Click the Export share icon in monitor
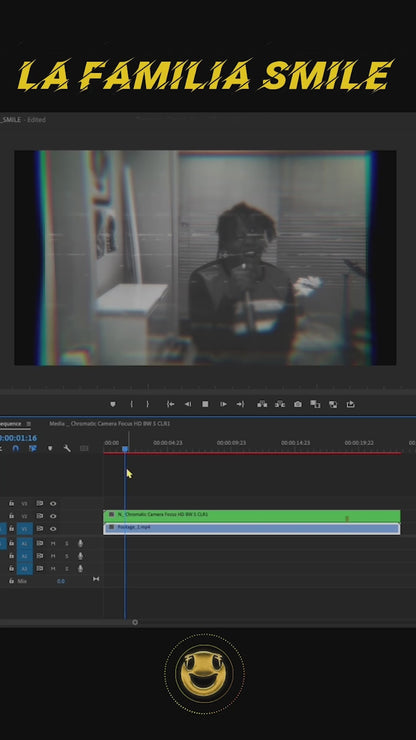 [350, 404]
